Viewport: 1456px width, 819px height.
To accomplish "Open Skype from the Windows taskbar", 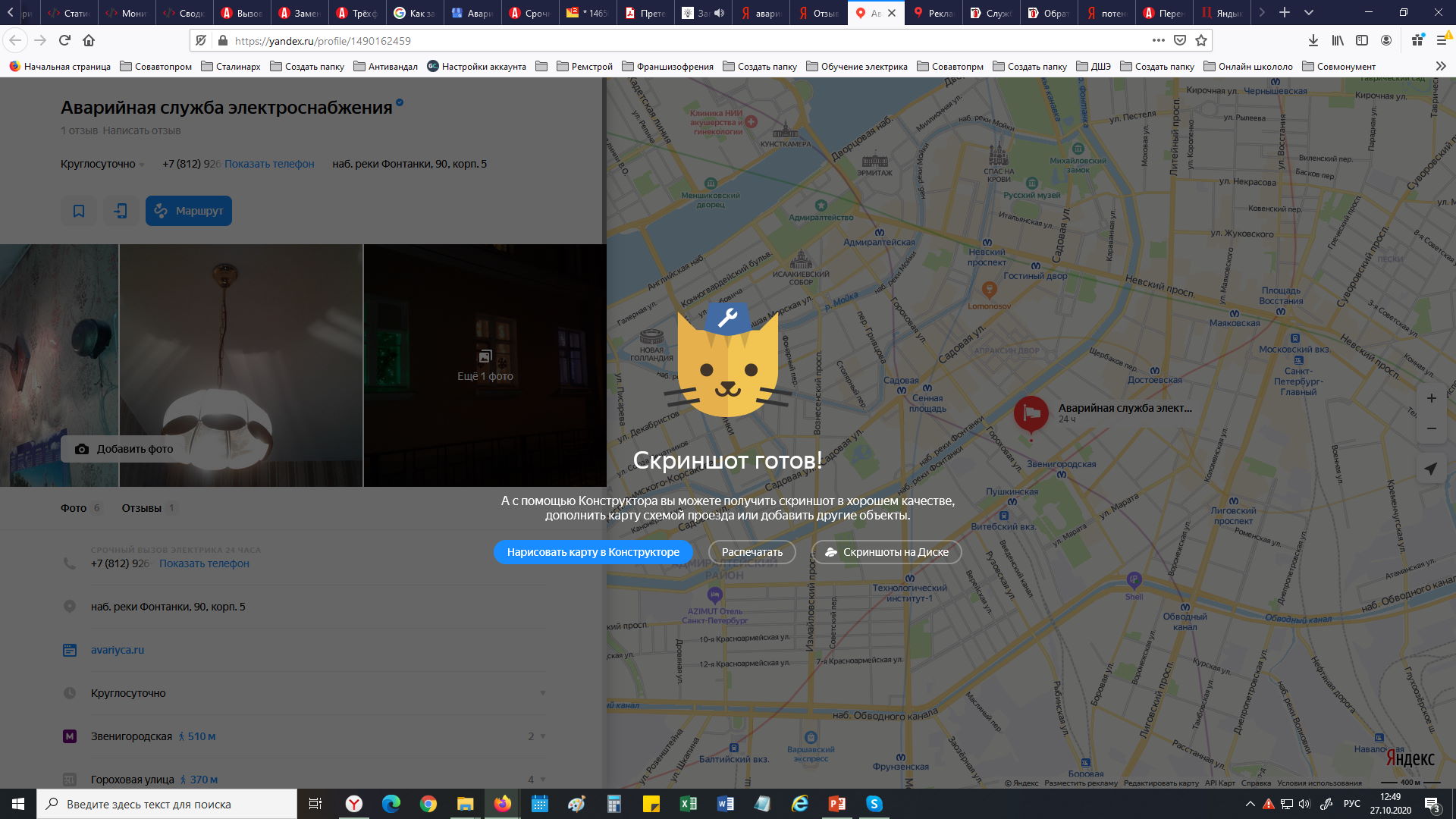I will [874, 804].
